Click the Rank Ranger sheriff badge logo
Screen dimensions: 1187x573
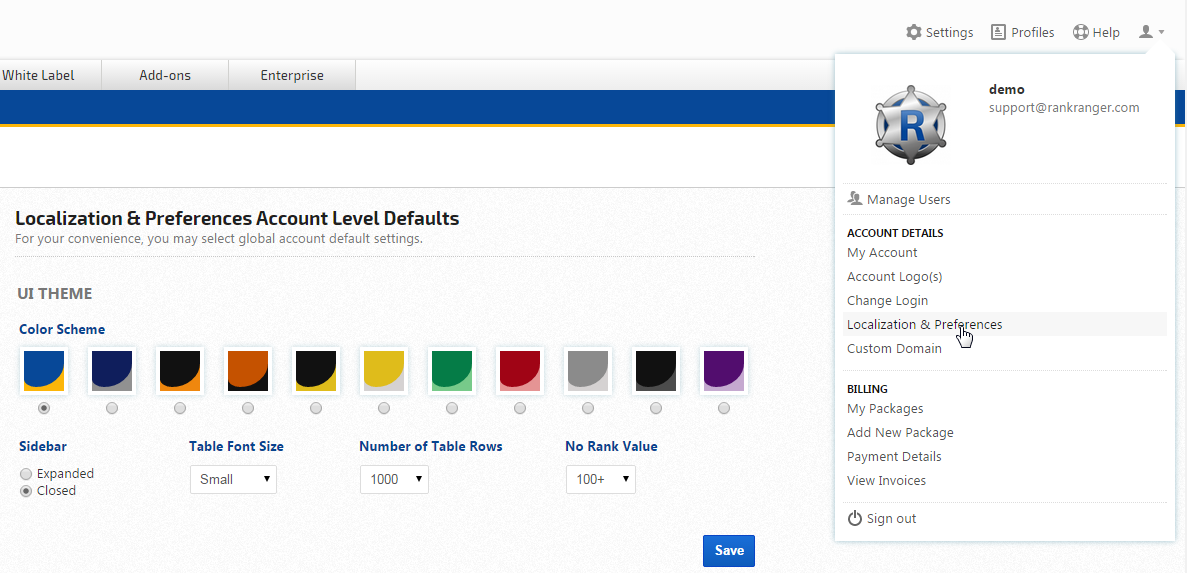(911, 124)
